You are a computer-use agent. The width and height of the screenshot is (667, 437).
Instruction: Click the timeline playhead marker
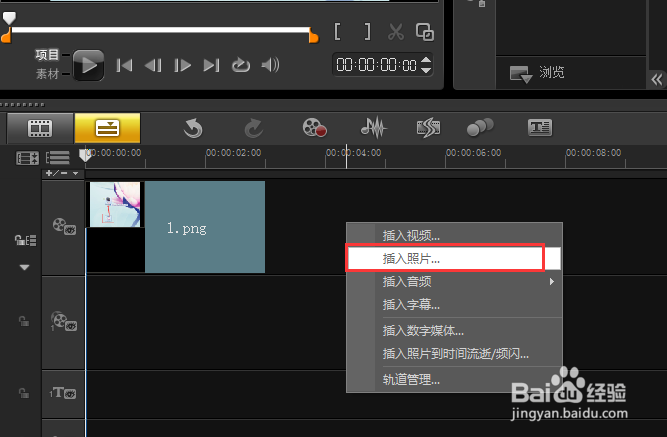click(x=85, y=155)
